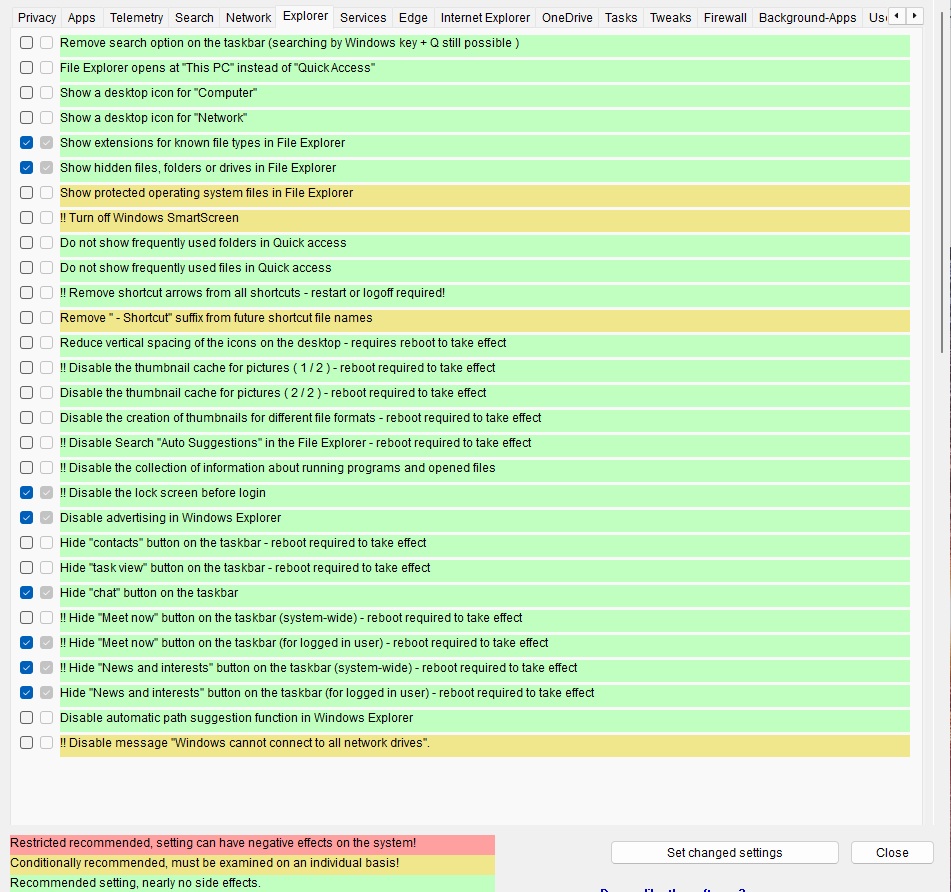Open the Telemetry tab
951x892 pixels.
136,17
